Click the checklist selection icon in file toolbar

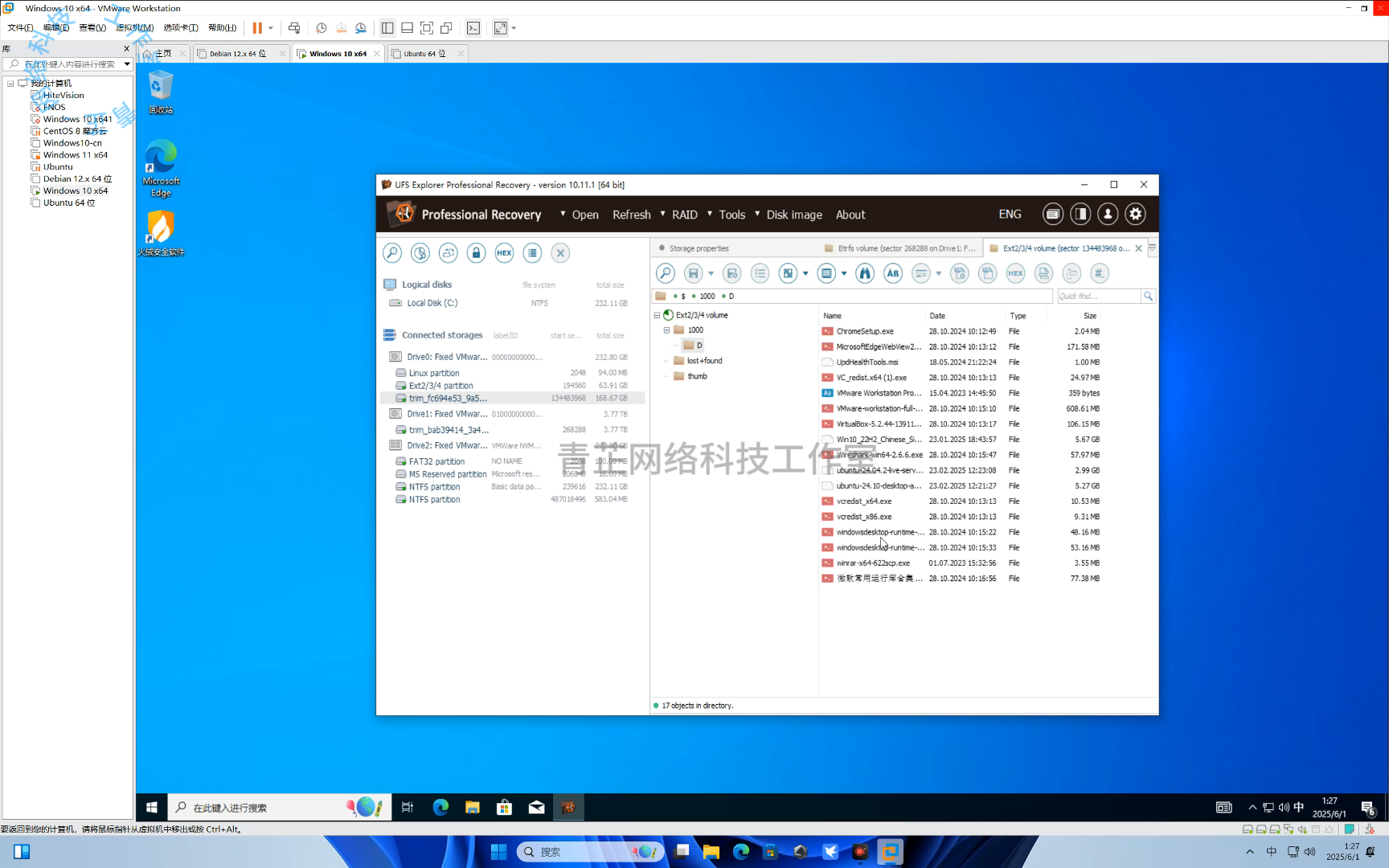[x=760, y=273]
